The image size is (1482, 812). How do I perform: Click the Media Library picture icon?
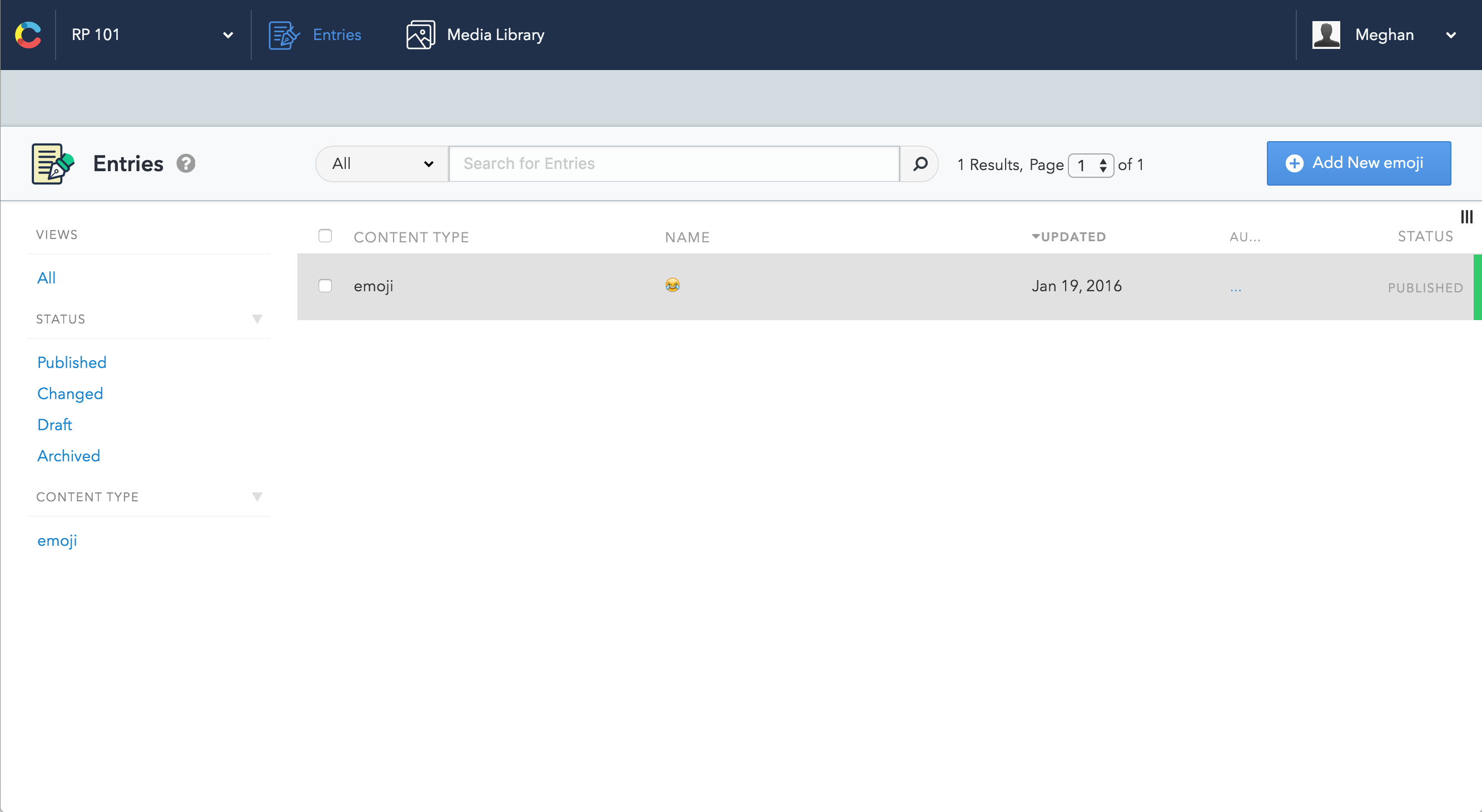coord(421,35)
